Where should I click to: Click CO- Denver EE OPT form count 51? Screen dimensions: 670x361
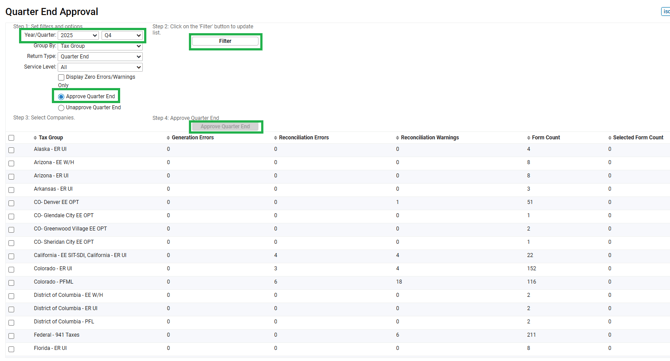click(x=530, y=202)
